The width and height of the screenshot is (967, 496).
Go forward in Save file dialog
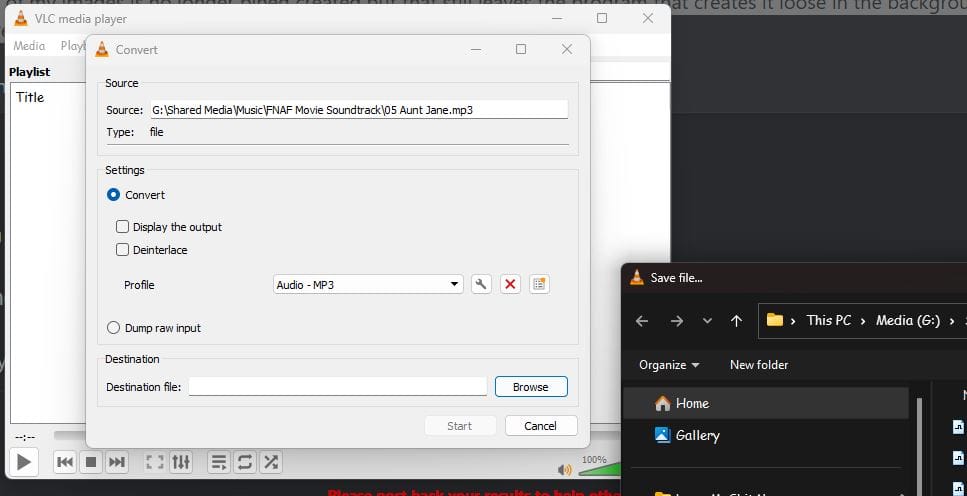[677, 321]
